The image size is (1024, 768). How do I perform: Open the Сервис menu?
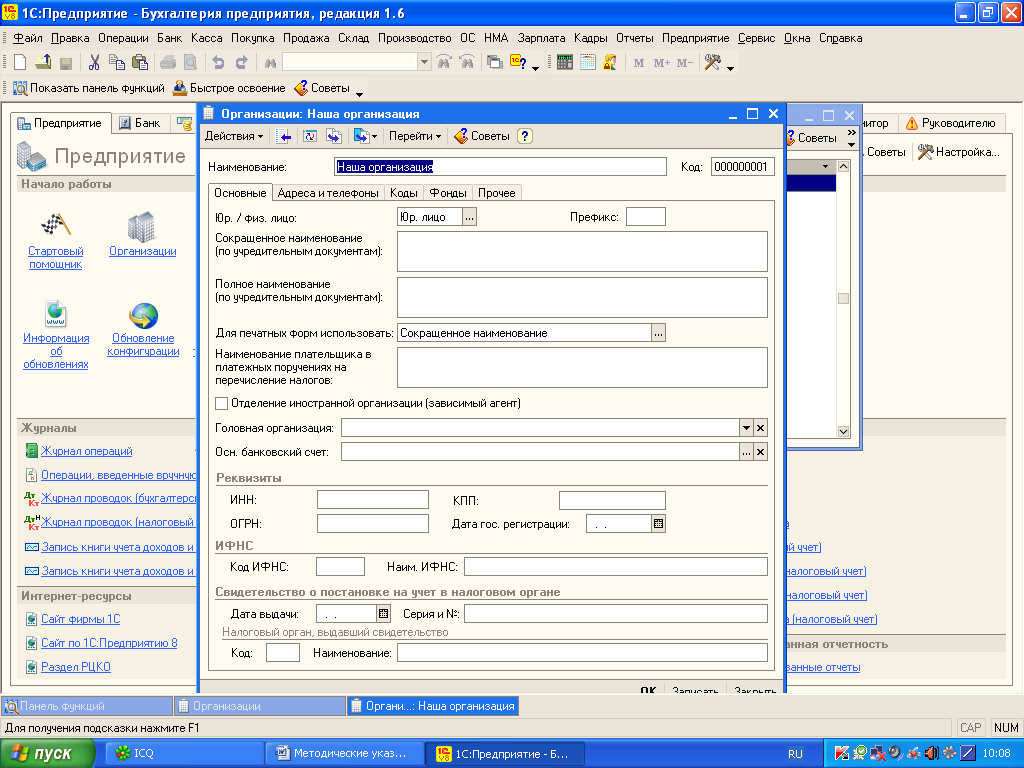tap(756, 38)
